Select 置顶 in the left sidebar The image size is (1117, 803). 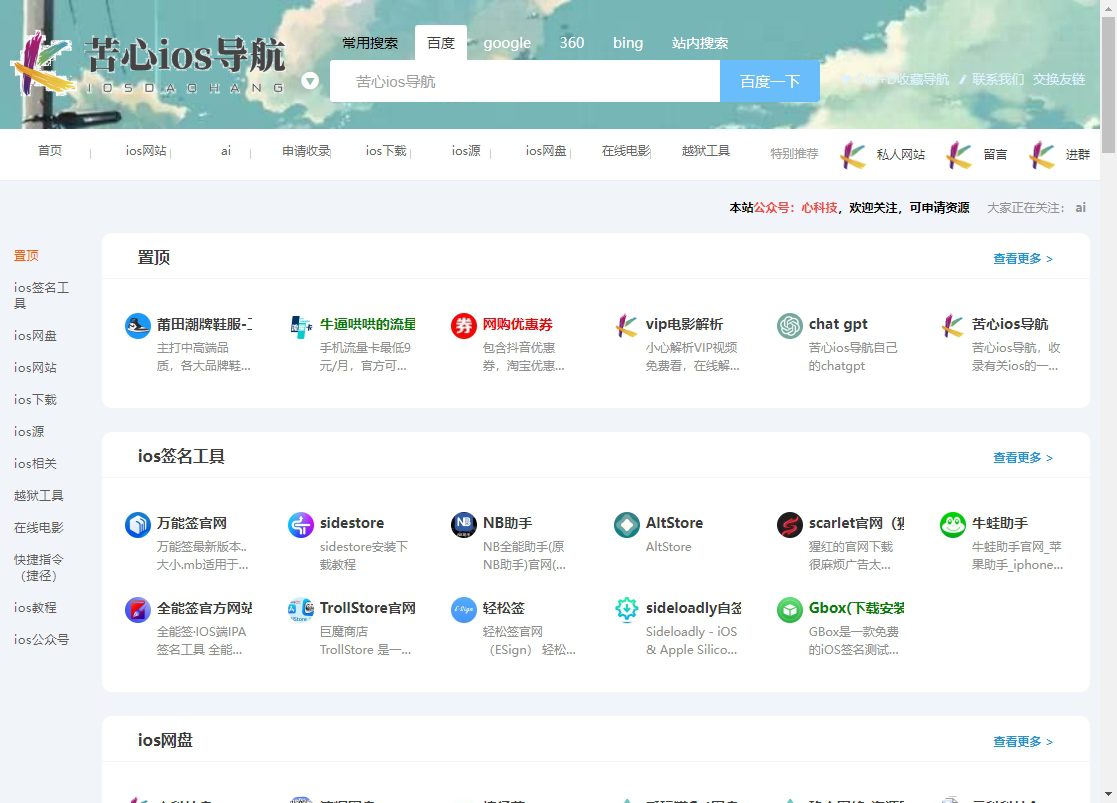pyautogui.click(x=26, y=255)
